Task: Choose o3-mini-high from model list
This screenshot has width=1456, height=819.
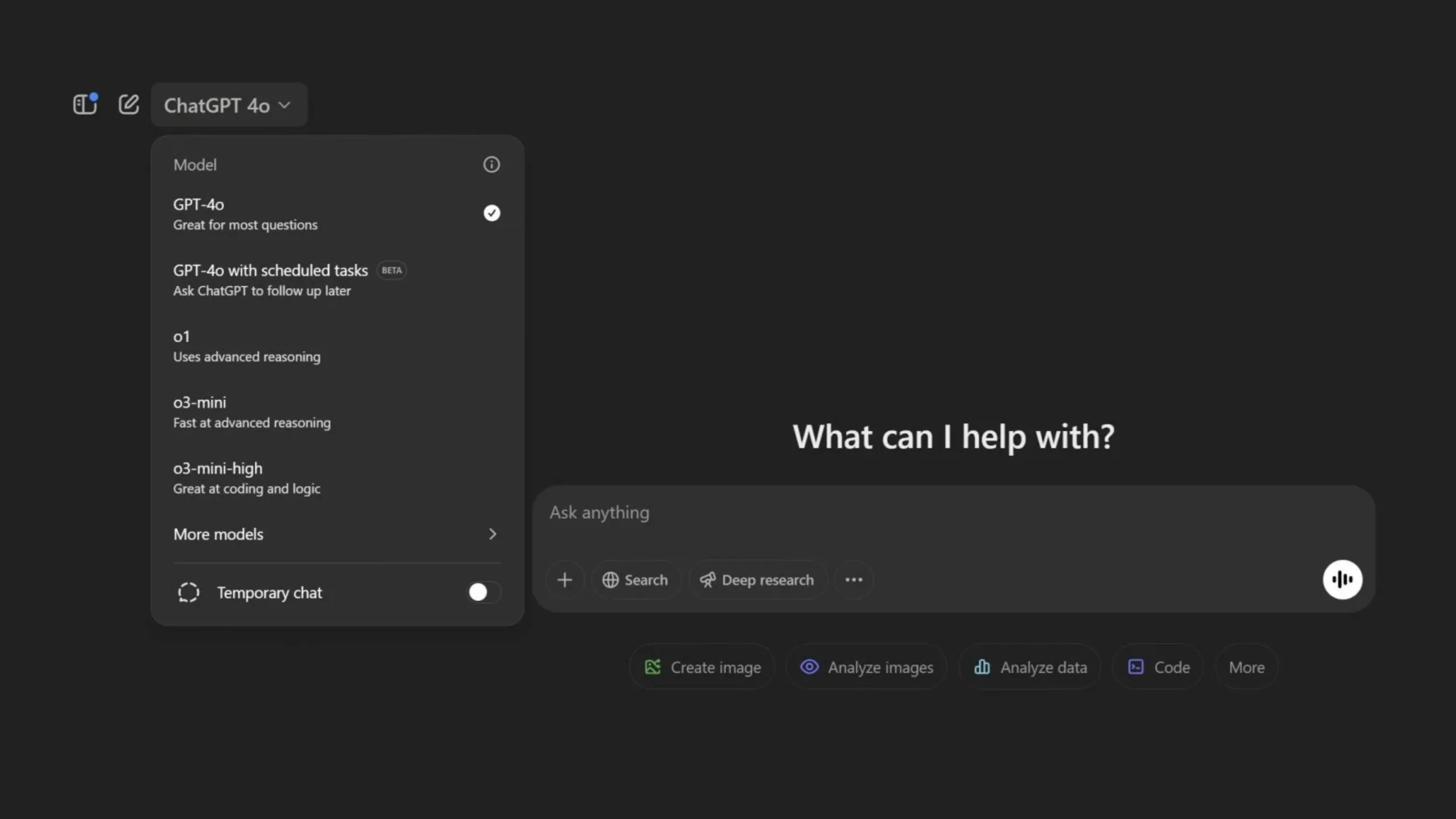Action: coord(337,478)
